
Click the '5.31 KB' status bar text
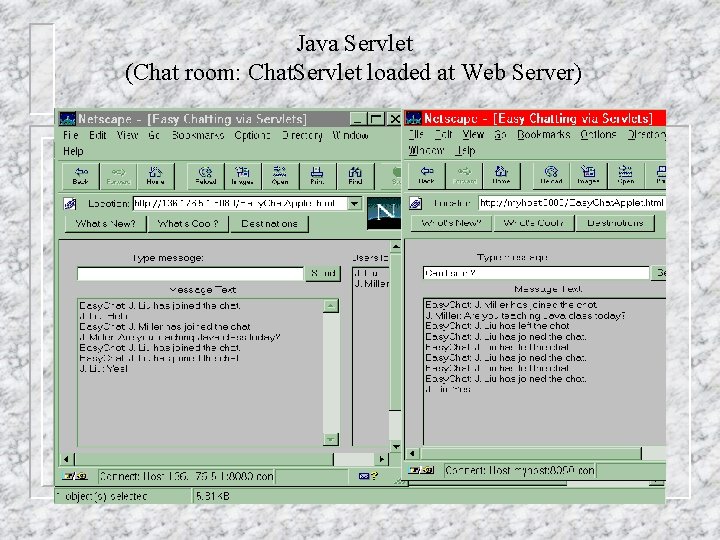[213, 496]
